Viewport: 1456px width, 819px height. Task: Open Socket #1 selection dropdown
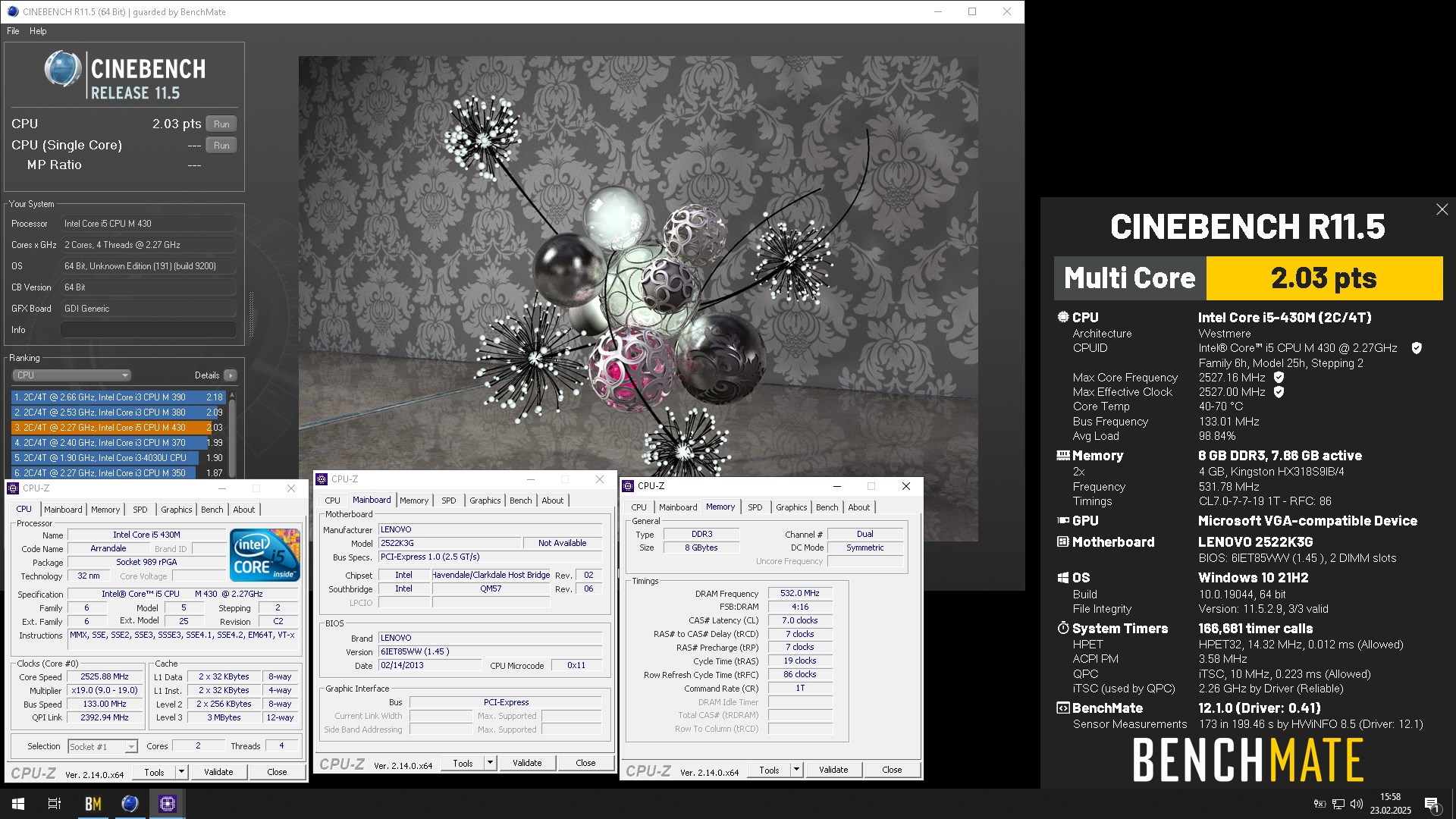(x=102, y=747)
